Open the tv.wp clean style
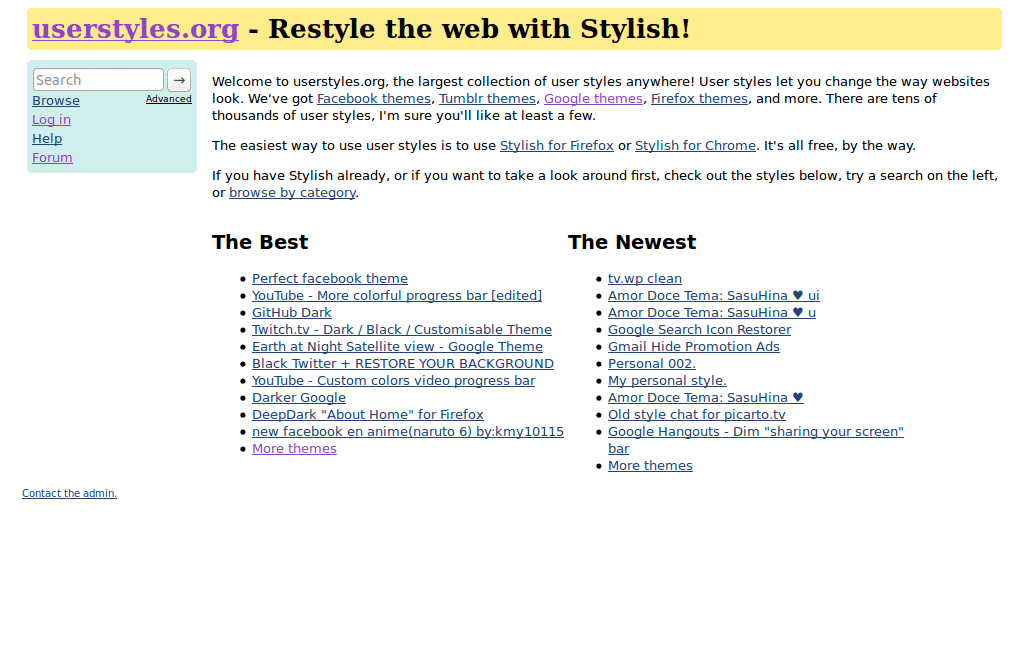The image size is (1024, 645). pos(645,279)
